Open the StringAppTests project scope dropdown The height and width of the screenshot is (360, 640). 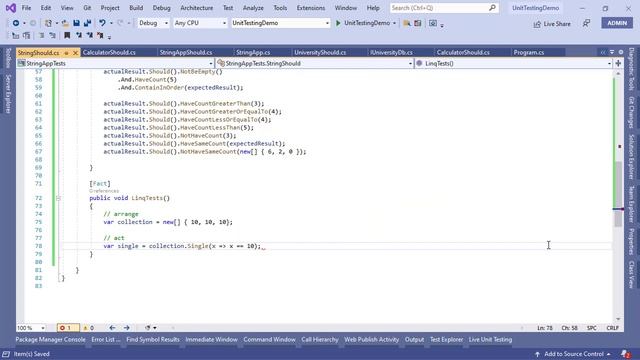[x=115, y=63]
